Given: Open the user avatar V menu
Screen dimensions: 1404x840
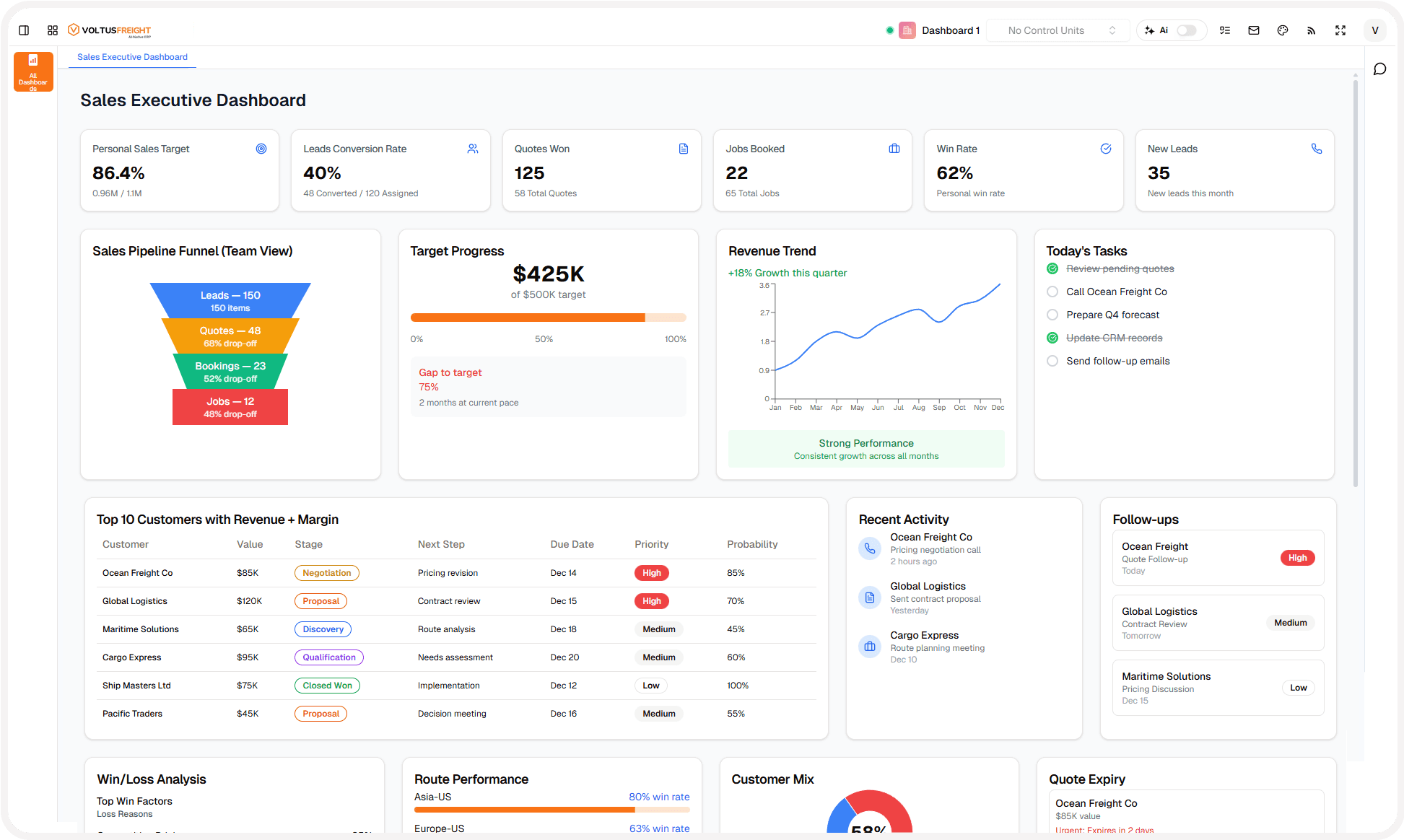Looking at the screenshot, I should pos(1375,30).
